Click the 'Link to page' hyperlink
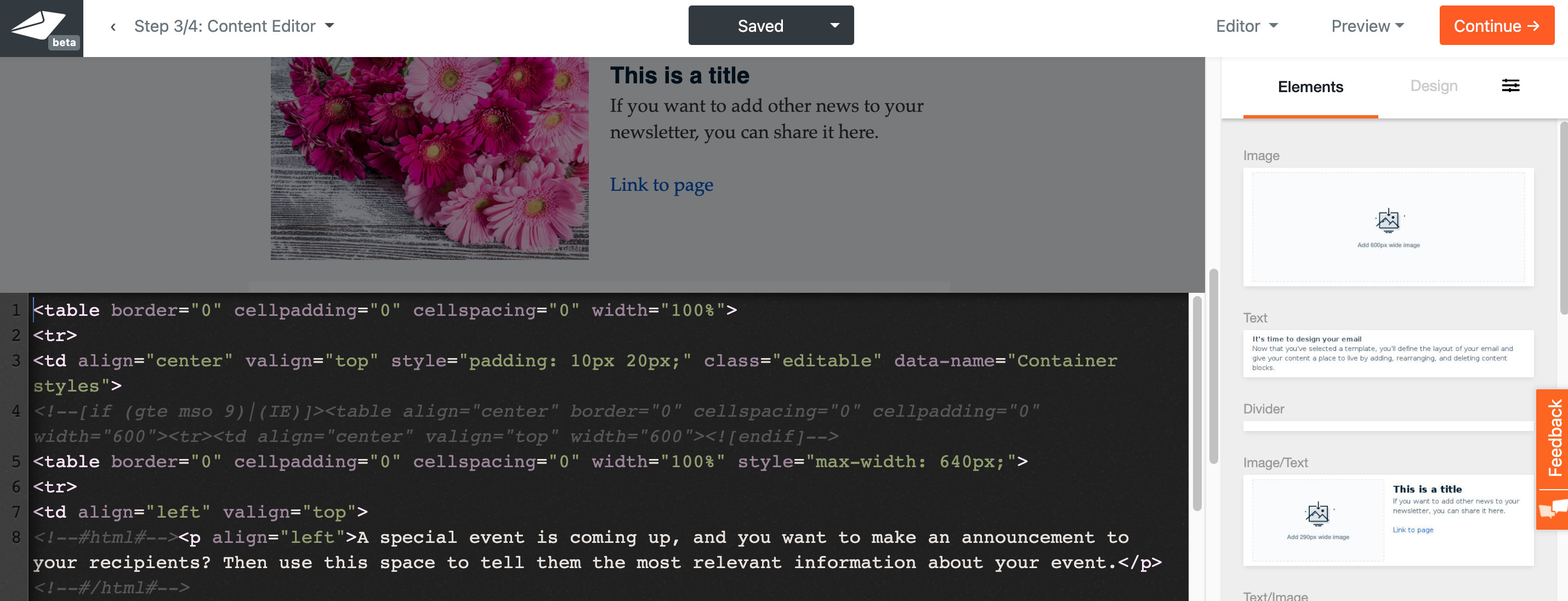 coord(661,184)
